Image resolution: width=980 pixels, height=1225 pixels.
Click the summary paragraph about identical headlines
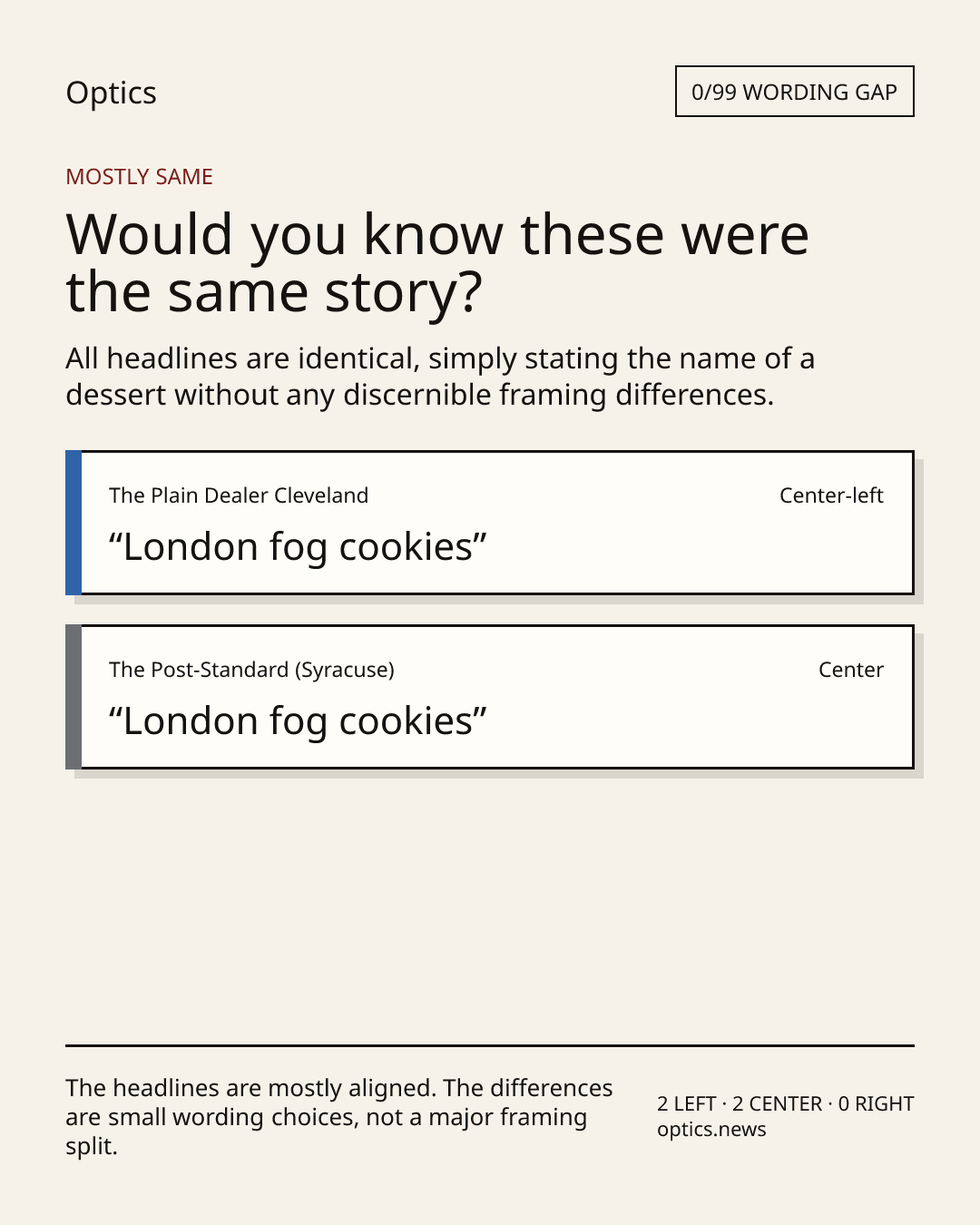pyautogui.click(x=440, y=377)
